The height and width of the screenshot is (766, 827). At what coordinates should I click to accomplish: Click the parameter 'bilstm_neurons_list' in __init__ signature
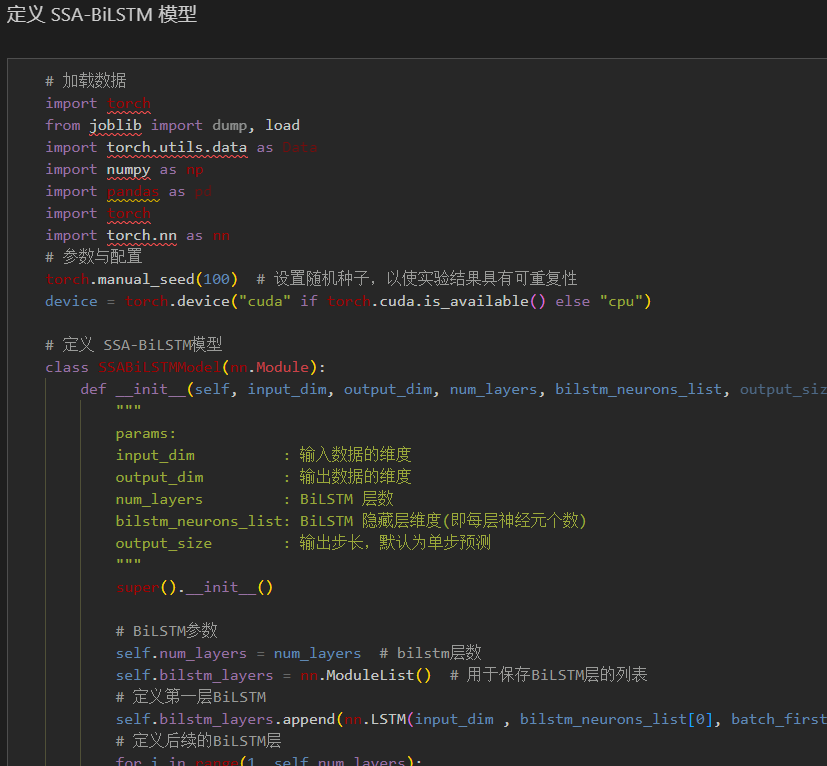(638, 388)
